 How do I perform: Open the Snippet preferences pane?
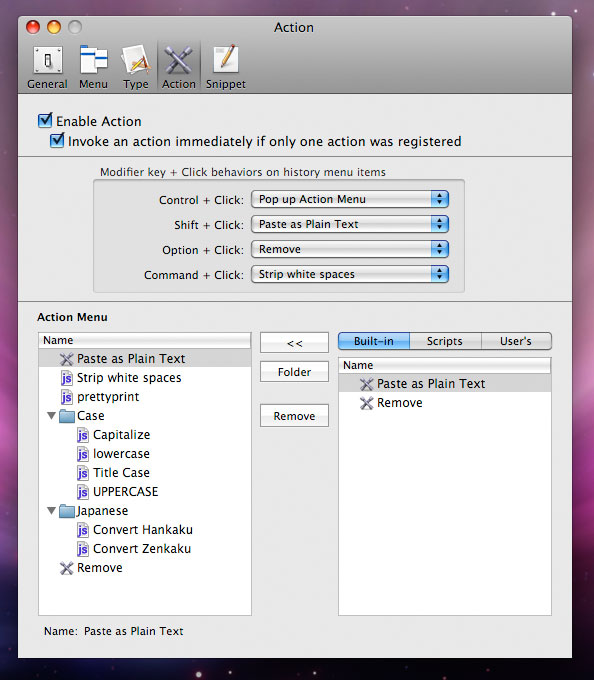225,67
